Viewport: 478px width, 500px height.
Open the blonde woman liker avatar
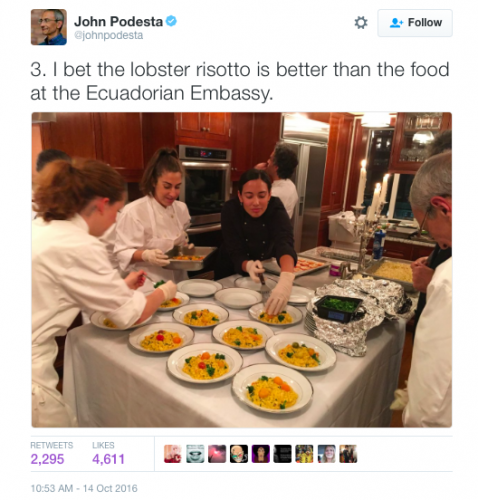click(326, 454)
